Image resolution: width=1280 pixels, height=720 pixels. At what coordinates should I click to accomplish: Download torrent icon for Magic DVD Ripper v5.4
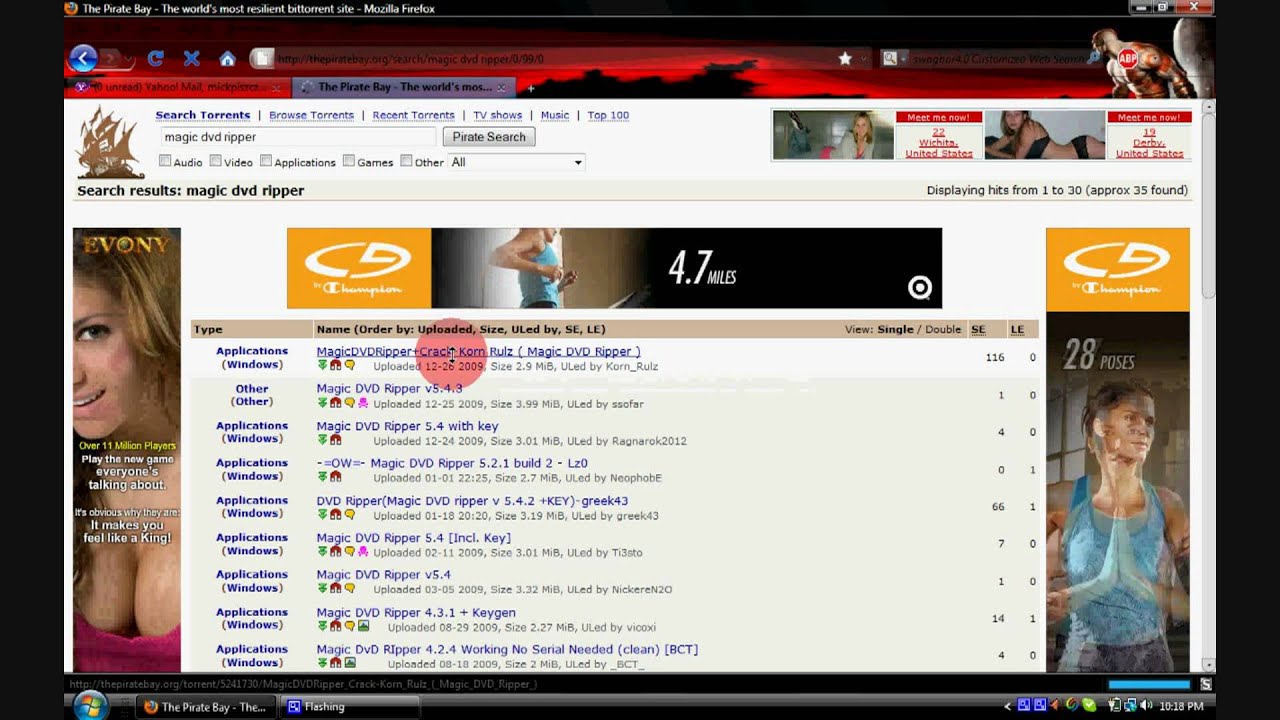tap(322, 589)
